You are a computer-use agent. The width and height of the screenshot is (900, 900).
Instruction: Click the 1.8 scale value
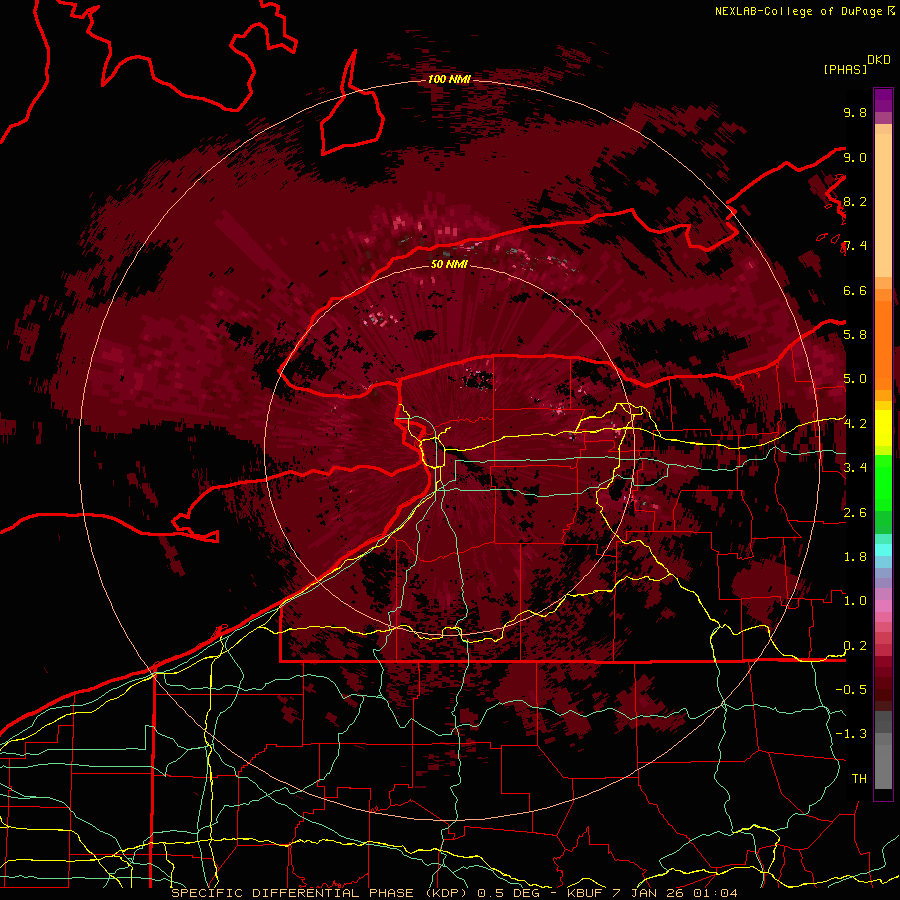click(x=855, y=557)
